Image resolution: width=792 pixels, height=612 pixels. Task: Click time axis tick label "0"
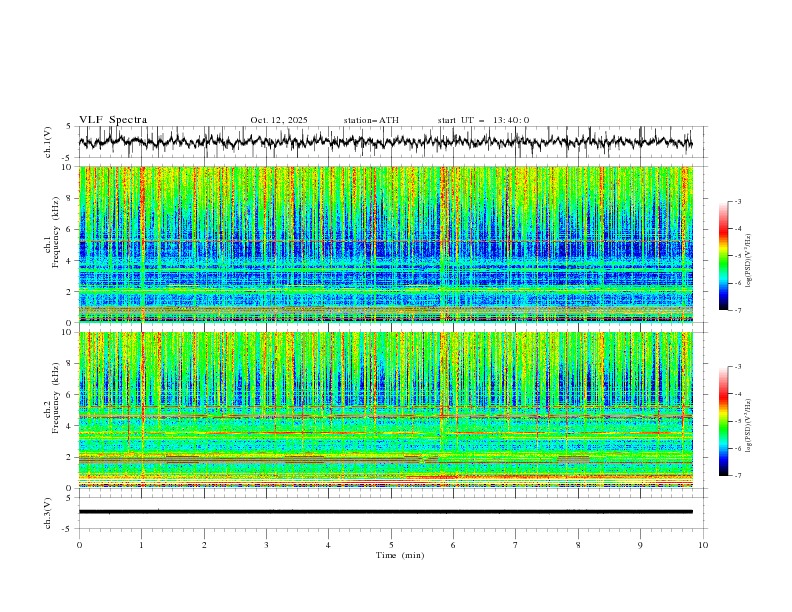tap(79, 545)
